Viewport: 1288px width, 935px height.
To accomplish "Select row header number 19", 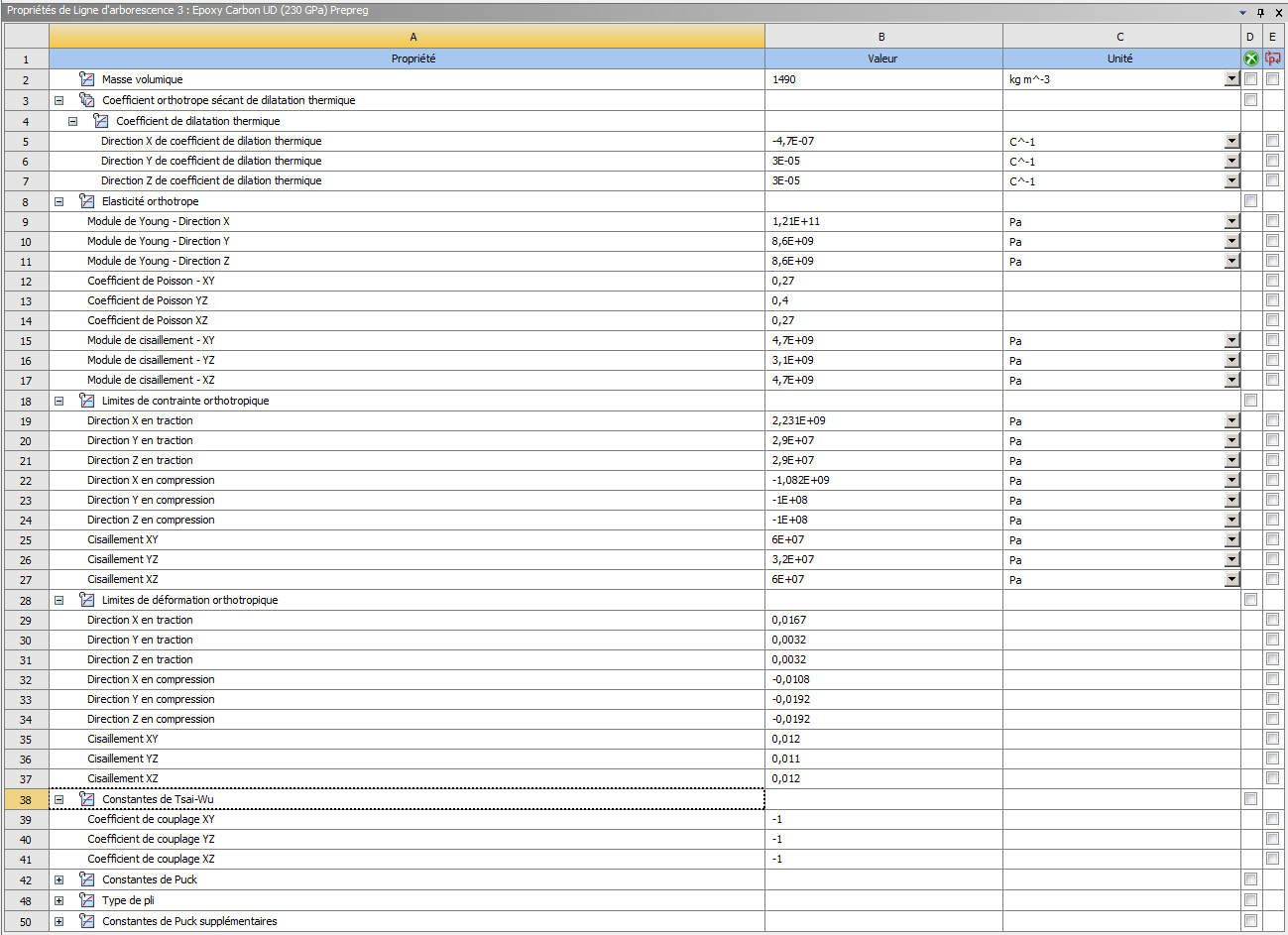I will 26,420.
